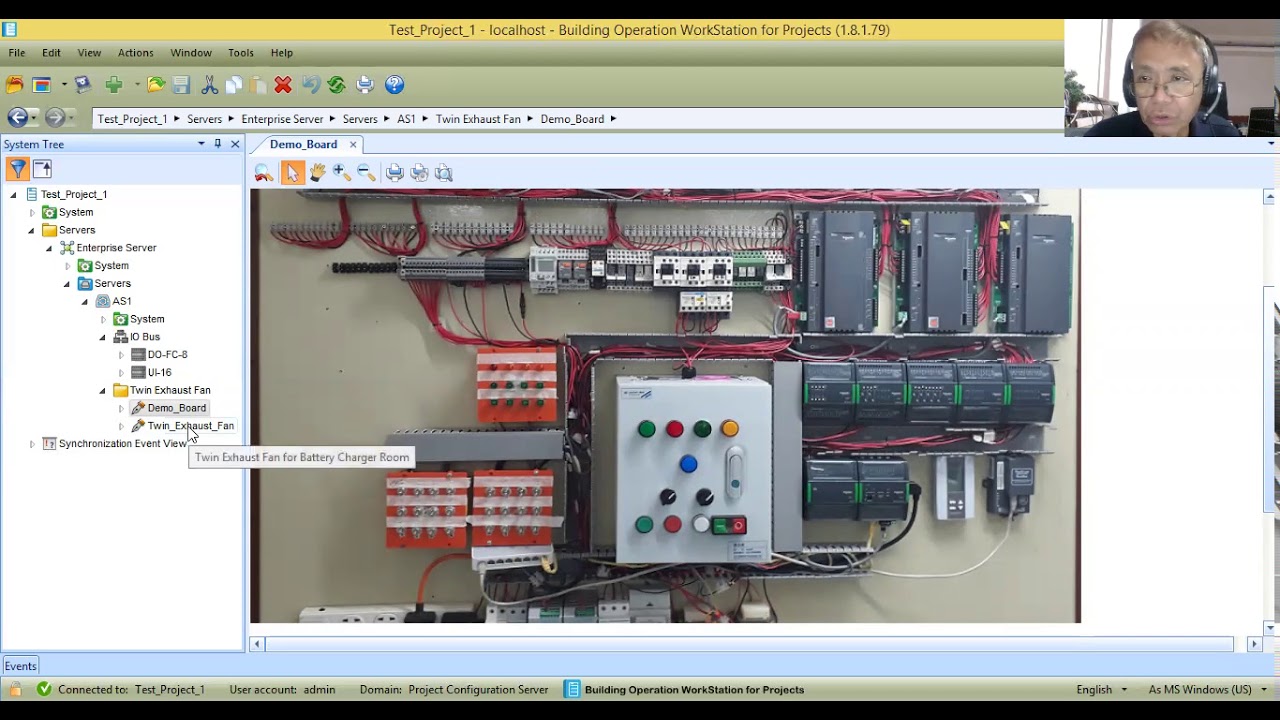
Task: Click the horizontal scrollbar below the graphic
Action: coord(749,644)
